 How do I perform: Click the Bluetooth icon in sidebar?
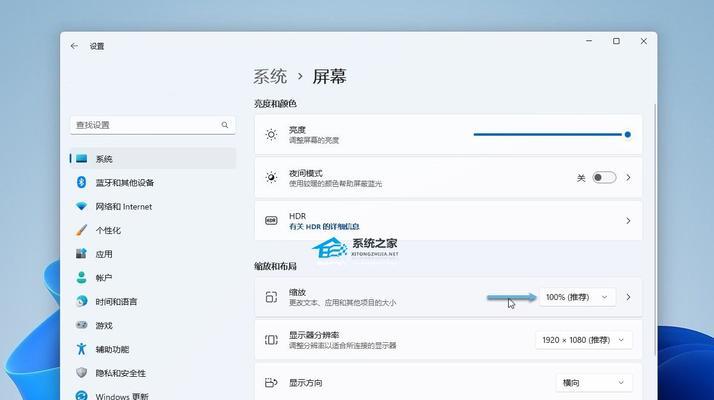pos(82,183)
